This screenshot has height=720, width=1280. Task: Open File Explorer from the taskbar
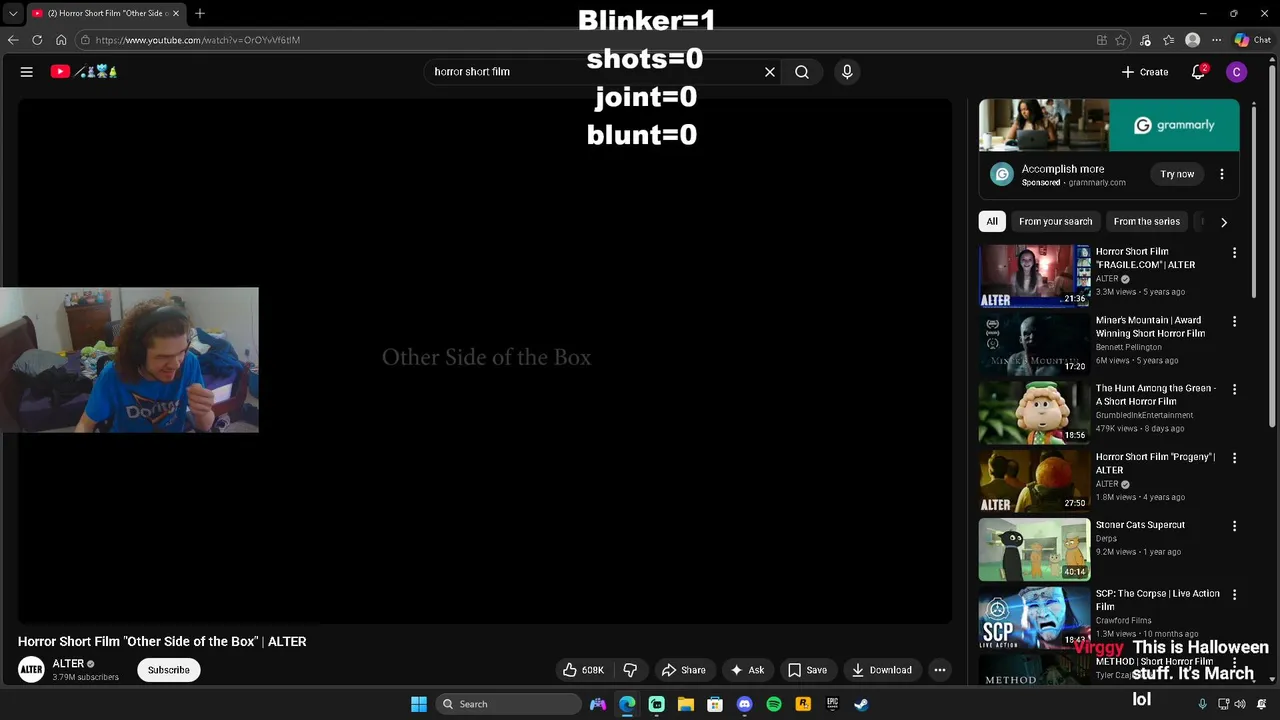pos(686,704)
